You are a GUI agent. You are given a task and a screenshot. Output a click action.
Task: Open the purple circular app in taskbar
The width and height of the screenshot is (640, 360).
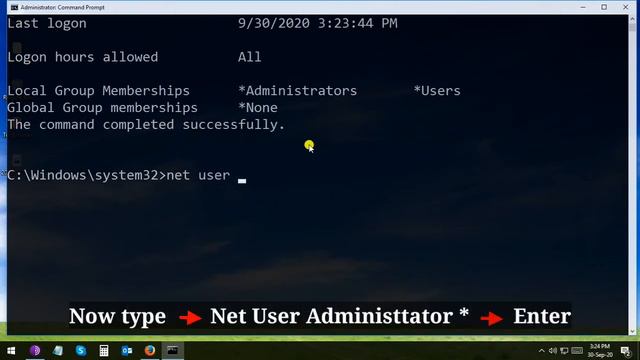(35, 351)
